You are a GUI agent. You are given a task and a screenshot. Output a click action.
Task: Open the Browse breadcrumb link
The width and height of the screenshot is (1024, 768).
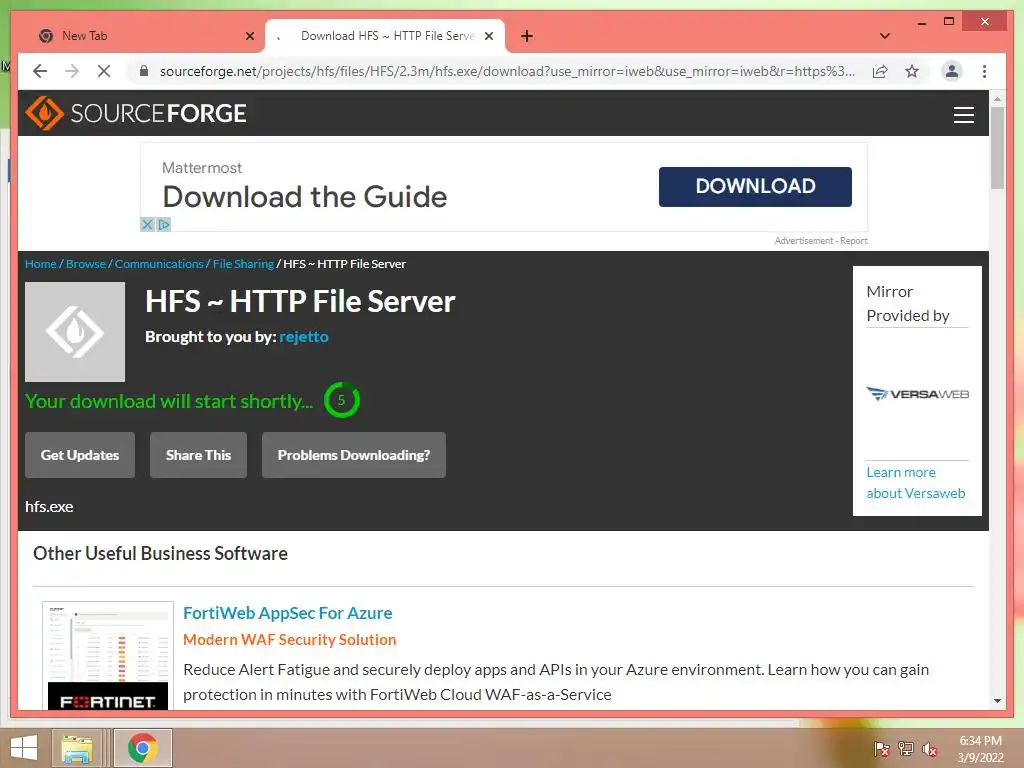pyautogui.click(x=86, y=264)
